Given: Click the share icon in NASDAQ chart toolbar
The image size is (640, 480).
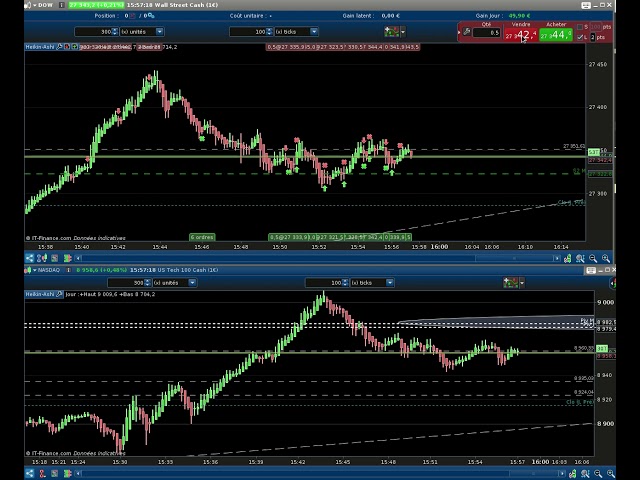Looking at the screenshot, I should click(29, 474).
